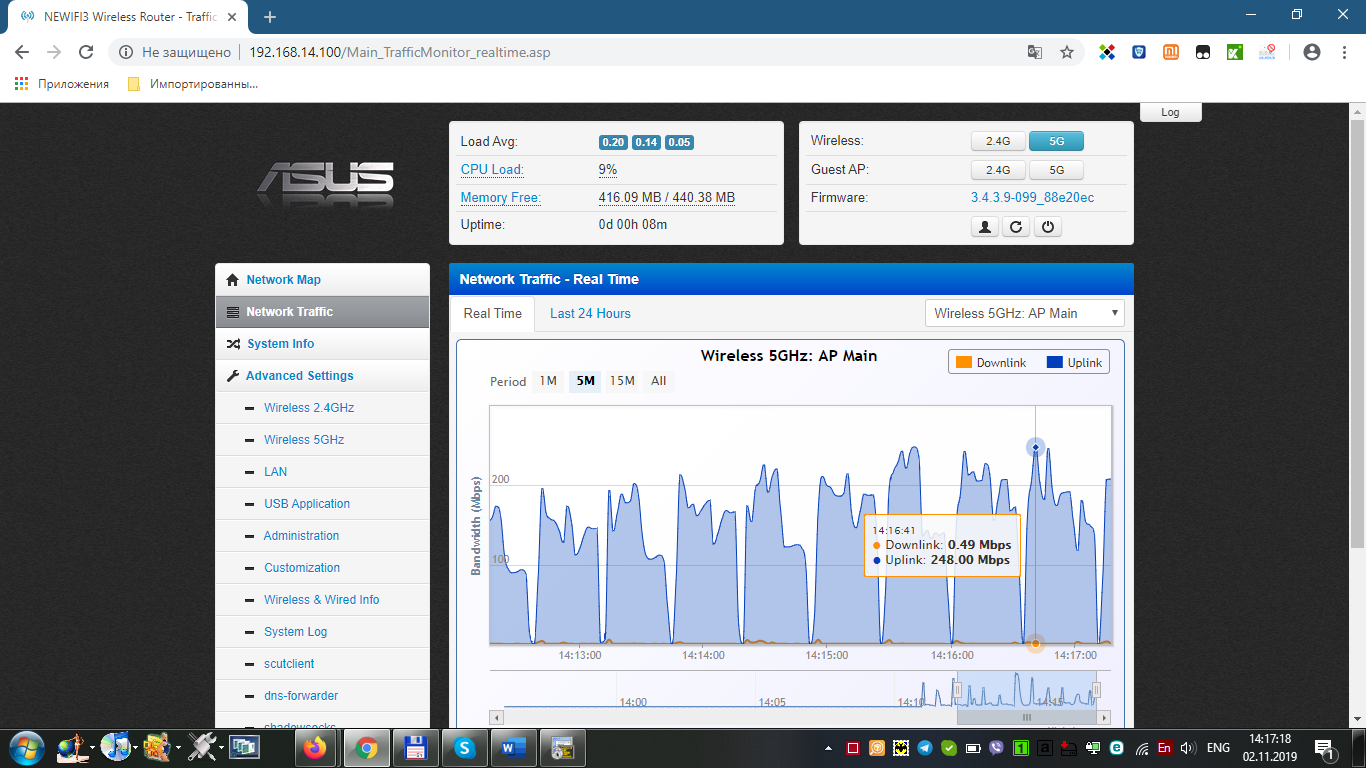Open the Wireless 5GHz: AP Main dropdown
The width and height of the screenshot is (1366, 768).
(1025, 313)
